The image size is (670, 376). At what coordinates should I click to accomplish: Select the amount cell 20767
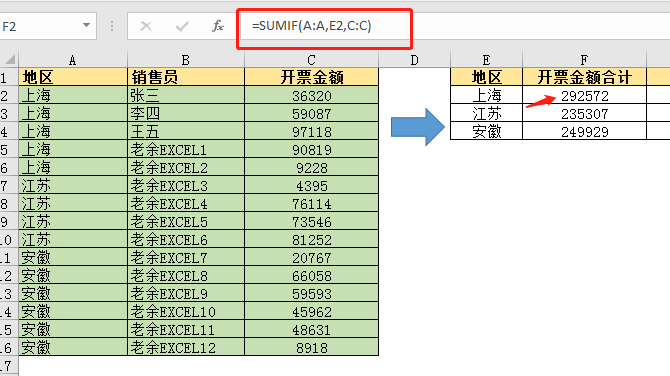click(311, 257)
